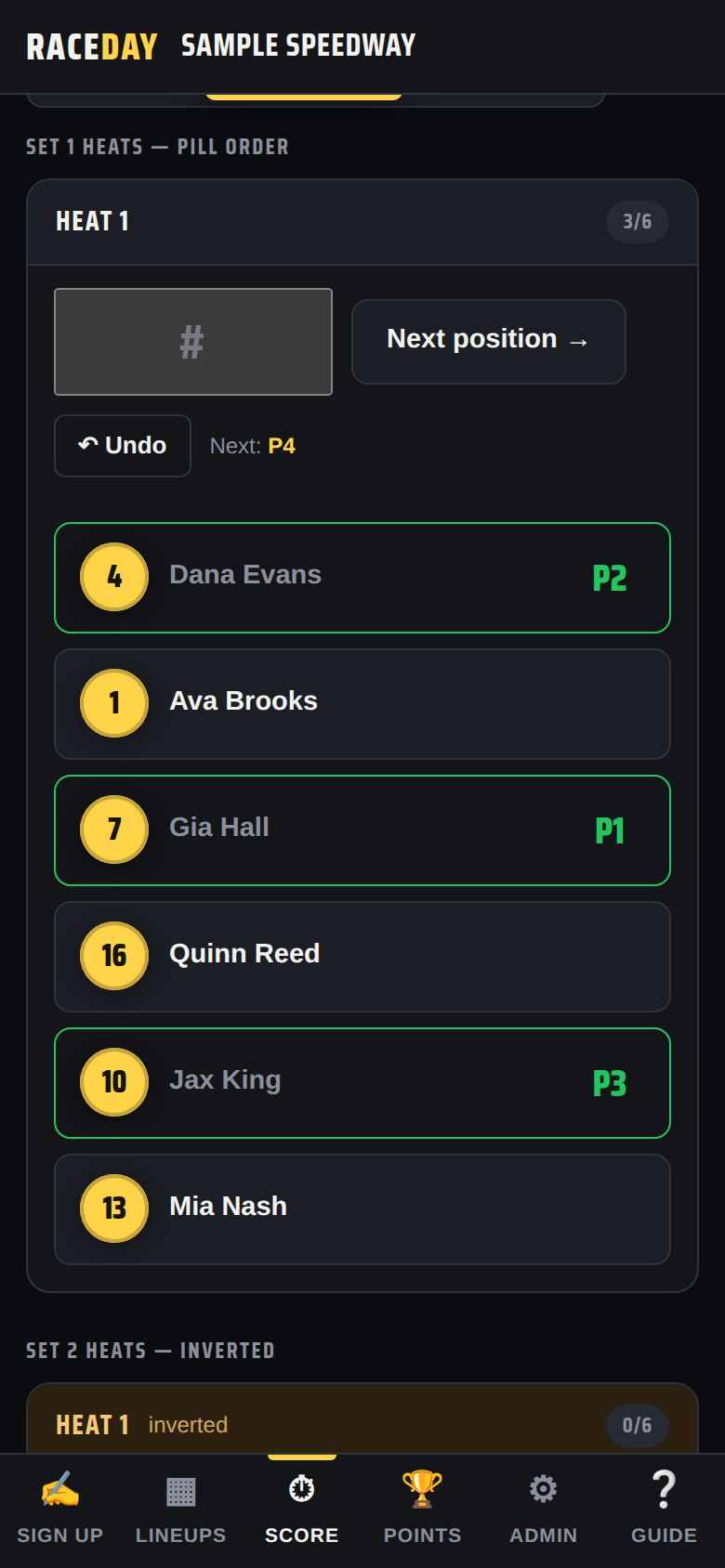Select Ava Brooks driver row

362,704
